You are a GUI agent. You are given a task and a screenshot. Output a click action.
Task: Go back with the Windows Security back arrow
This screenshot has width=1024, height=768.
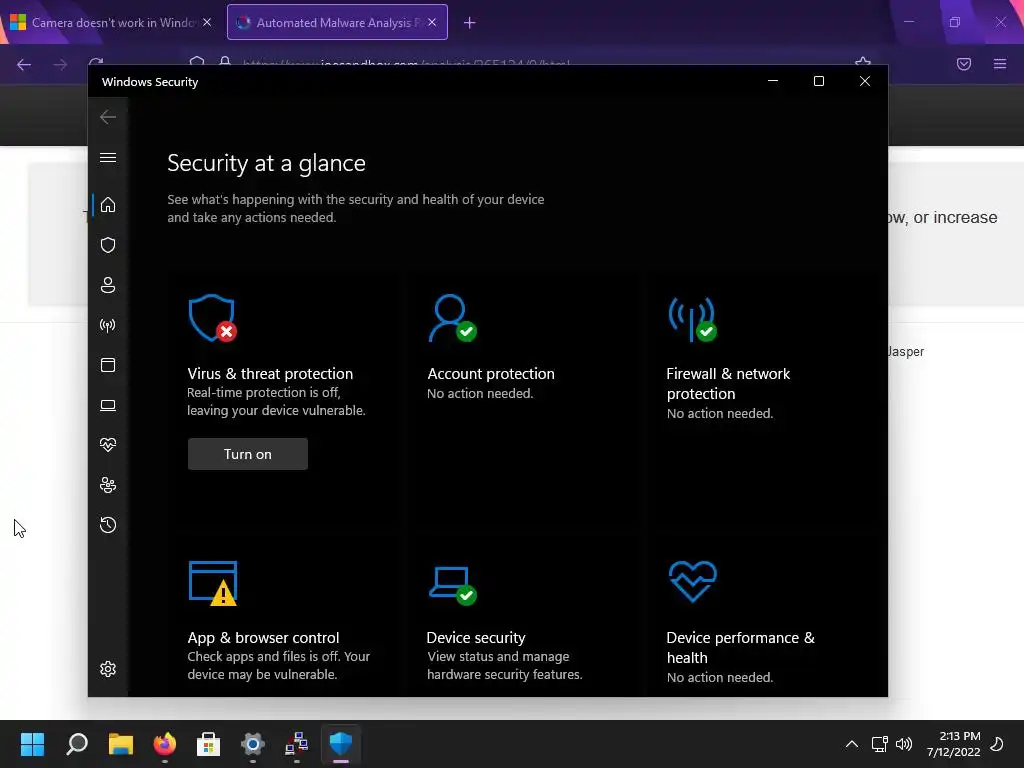(x=108, y=117)
